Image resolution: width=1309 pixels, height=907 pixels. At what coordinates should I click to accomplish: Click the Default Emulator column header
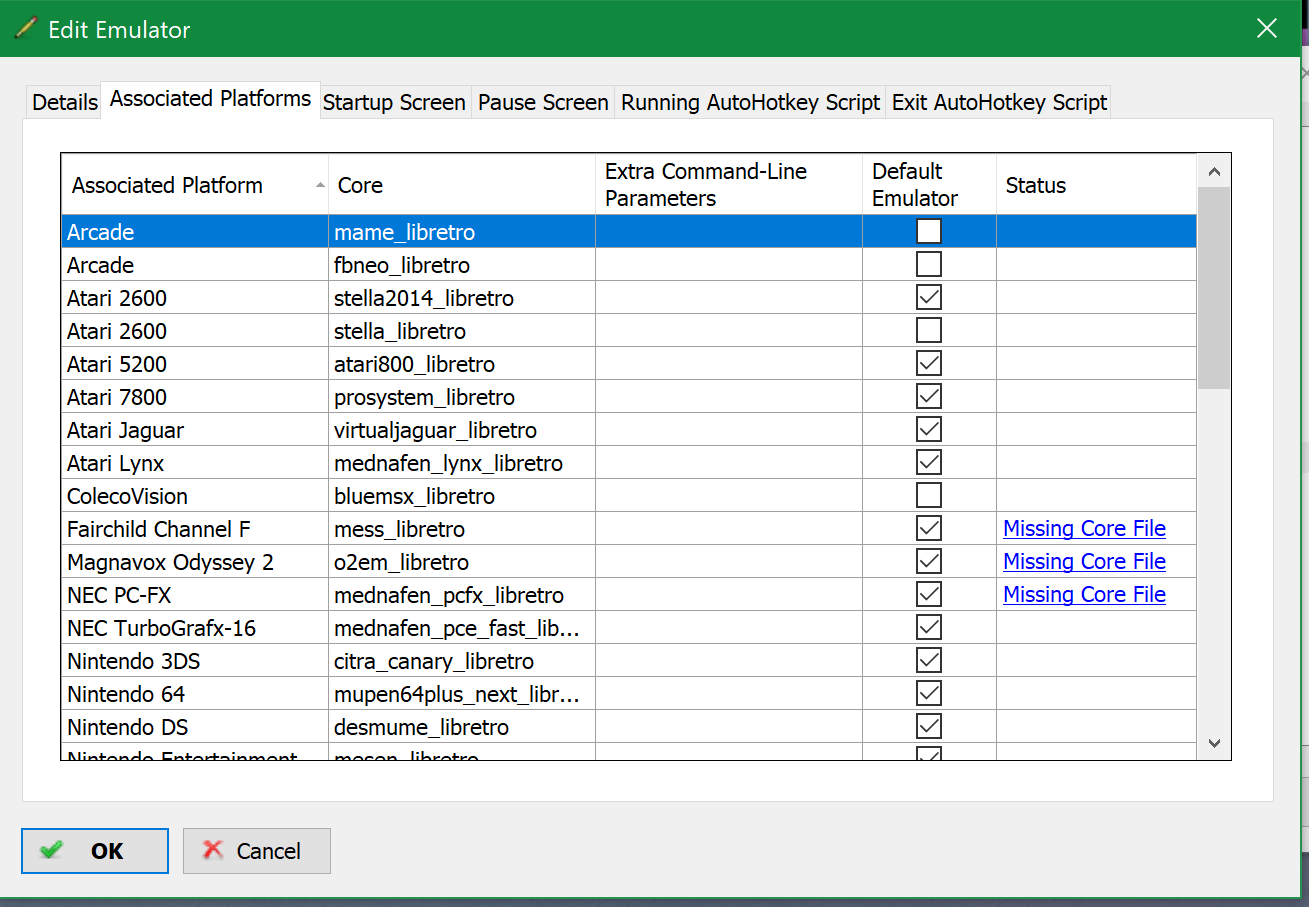pyautogui.click(x=929, y=185)
